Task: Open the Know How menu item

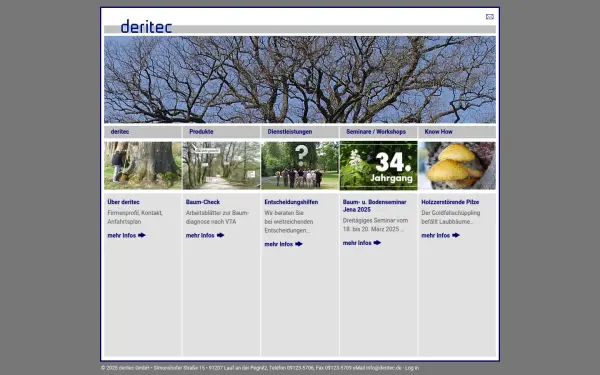Action: 439,132
